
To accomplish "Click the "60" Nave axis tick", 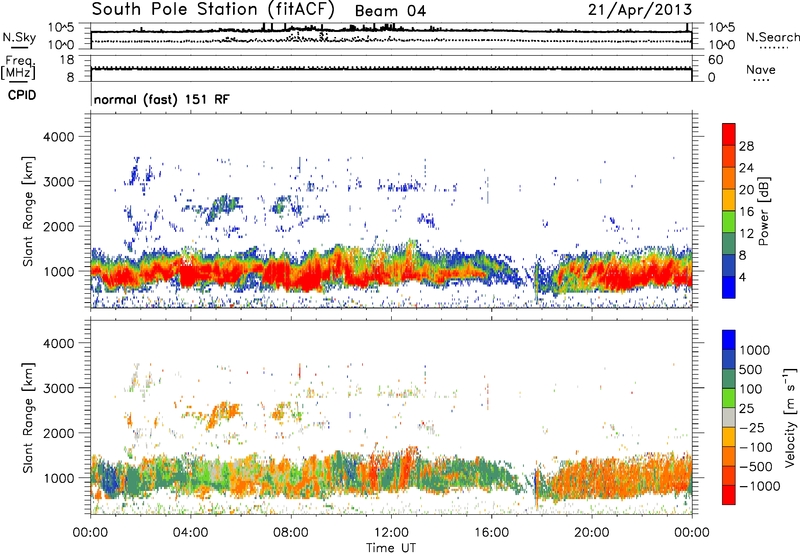I will [x=716, y=60].
